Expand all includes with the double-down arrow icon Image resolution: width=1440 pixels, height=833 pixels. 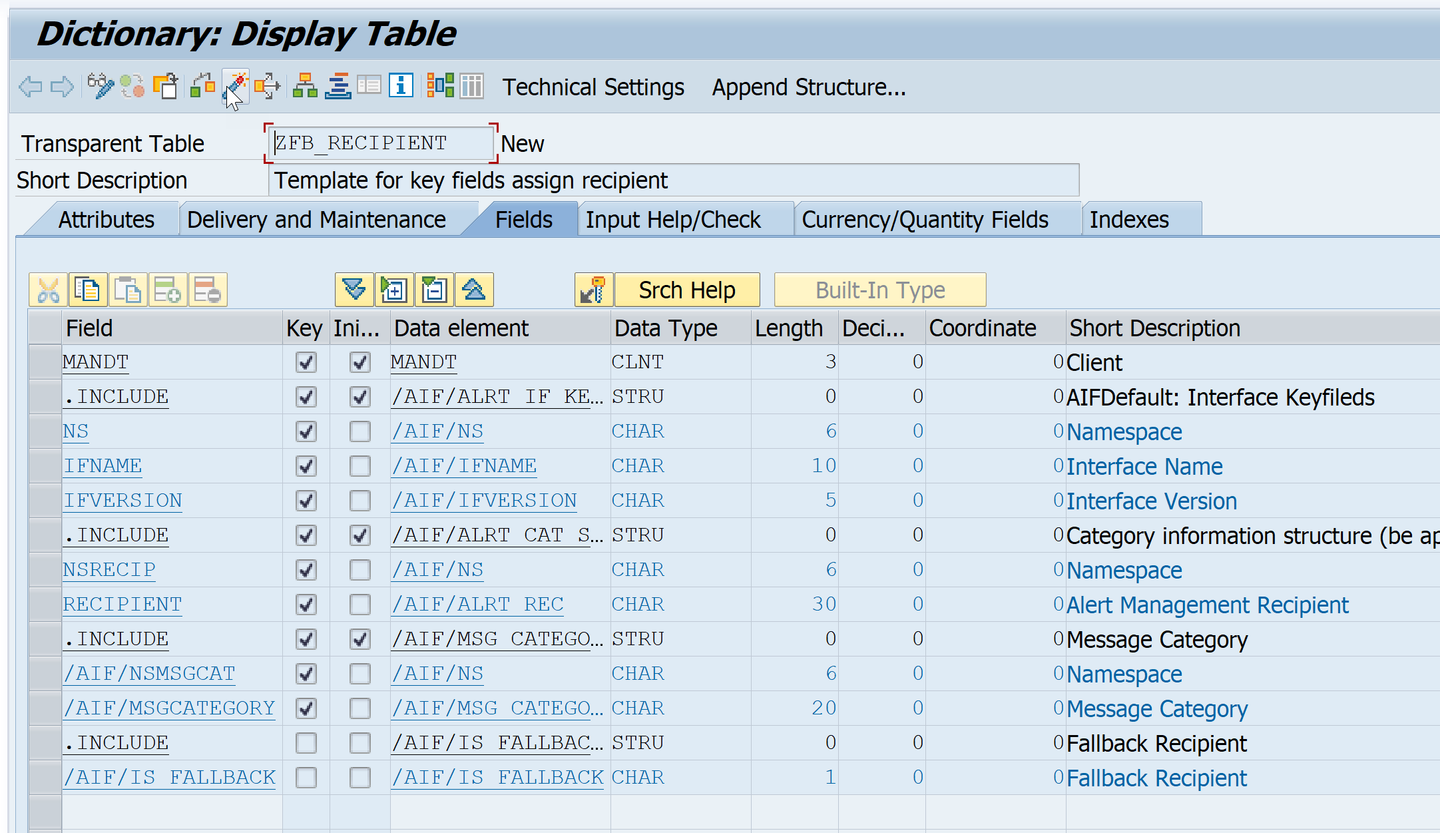tap(354, 290)
